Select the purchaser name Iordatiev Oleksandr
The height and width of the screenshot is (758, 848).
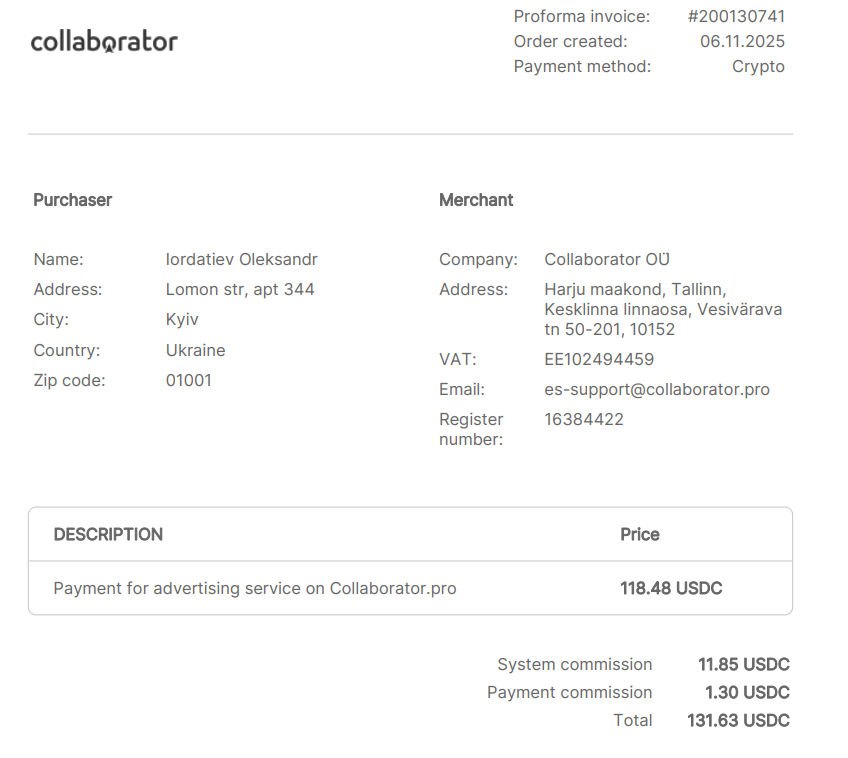pos(241,260)
